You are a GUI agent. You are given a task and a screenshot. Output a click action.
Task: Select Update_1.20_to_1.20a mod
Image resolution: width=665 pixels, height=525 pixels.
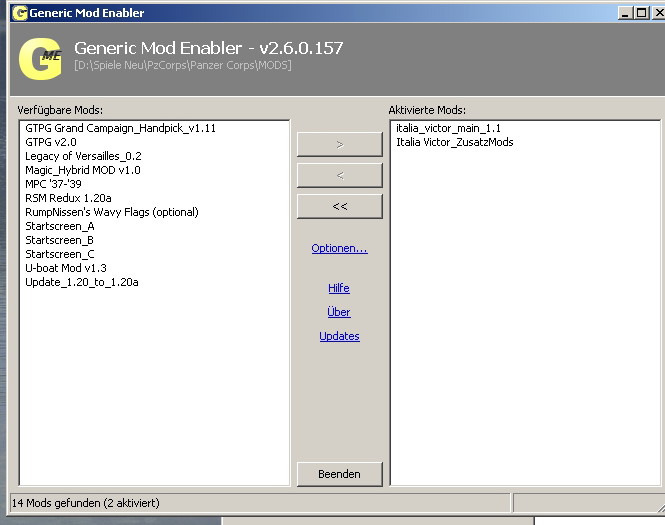82,282
